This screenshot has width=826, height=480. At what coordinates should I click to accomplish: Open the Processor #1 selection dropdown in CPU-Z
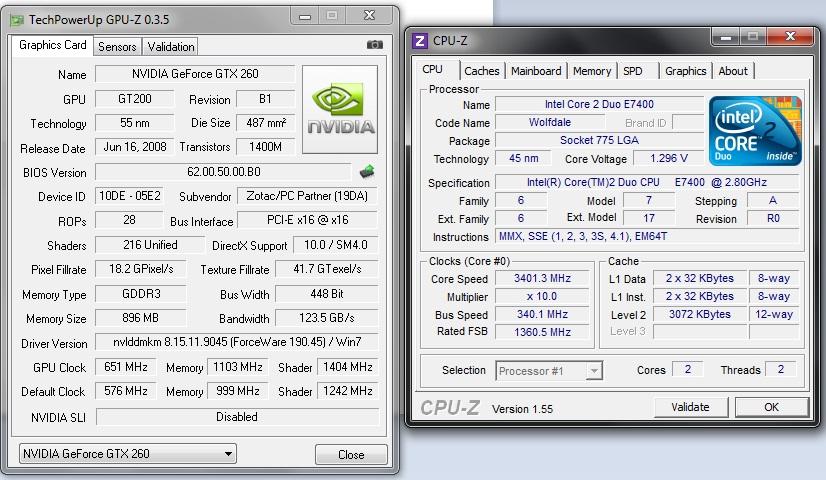point(549,371)
